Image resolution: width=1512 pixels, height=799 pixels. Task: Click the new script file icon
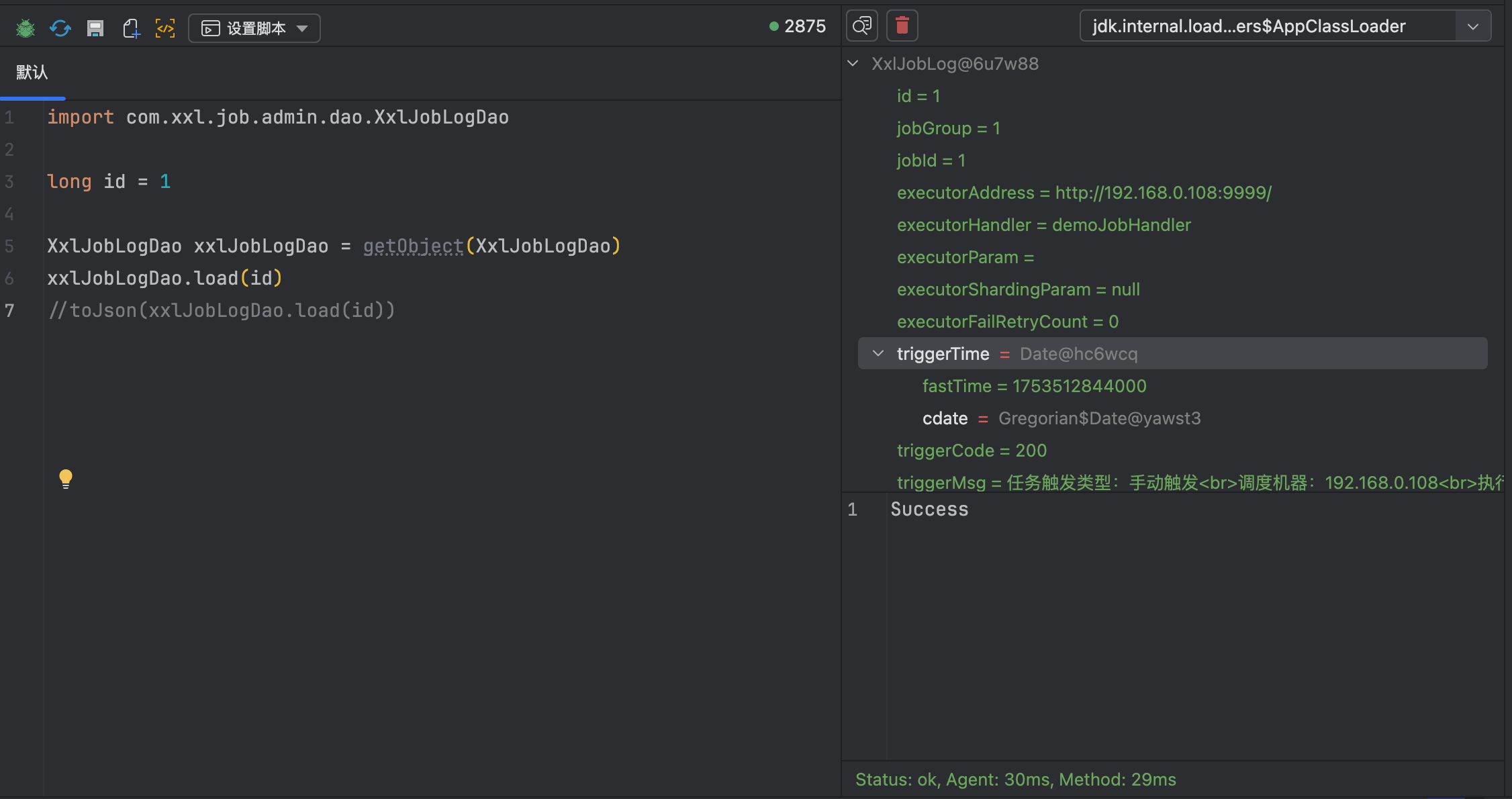[131, 28]
